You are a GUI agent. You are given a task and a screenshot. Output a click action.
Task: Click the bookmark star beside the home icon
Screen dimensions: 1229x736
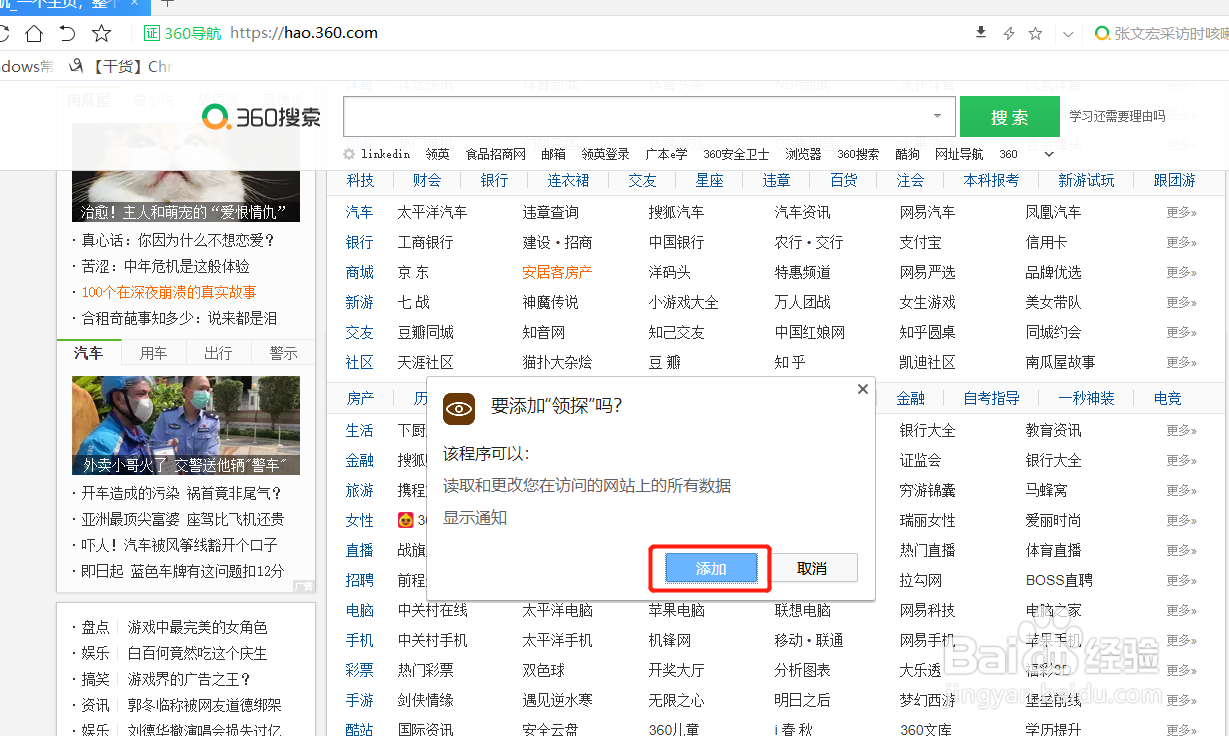[x=101, y=34]
